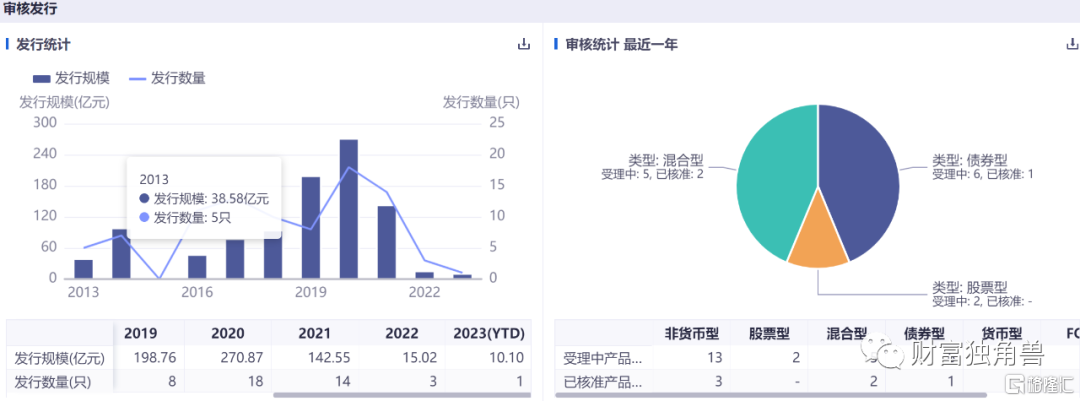Click the 142.55 table cell

click(x=331, y=358)
